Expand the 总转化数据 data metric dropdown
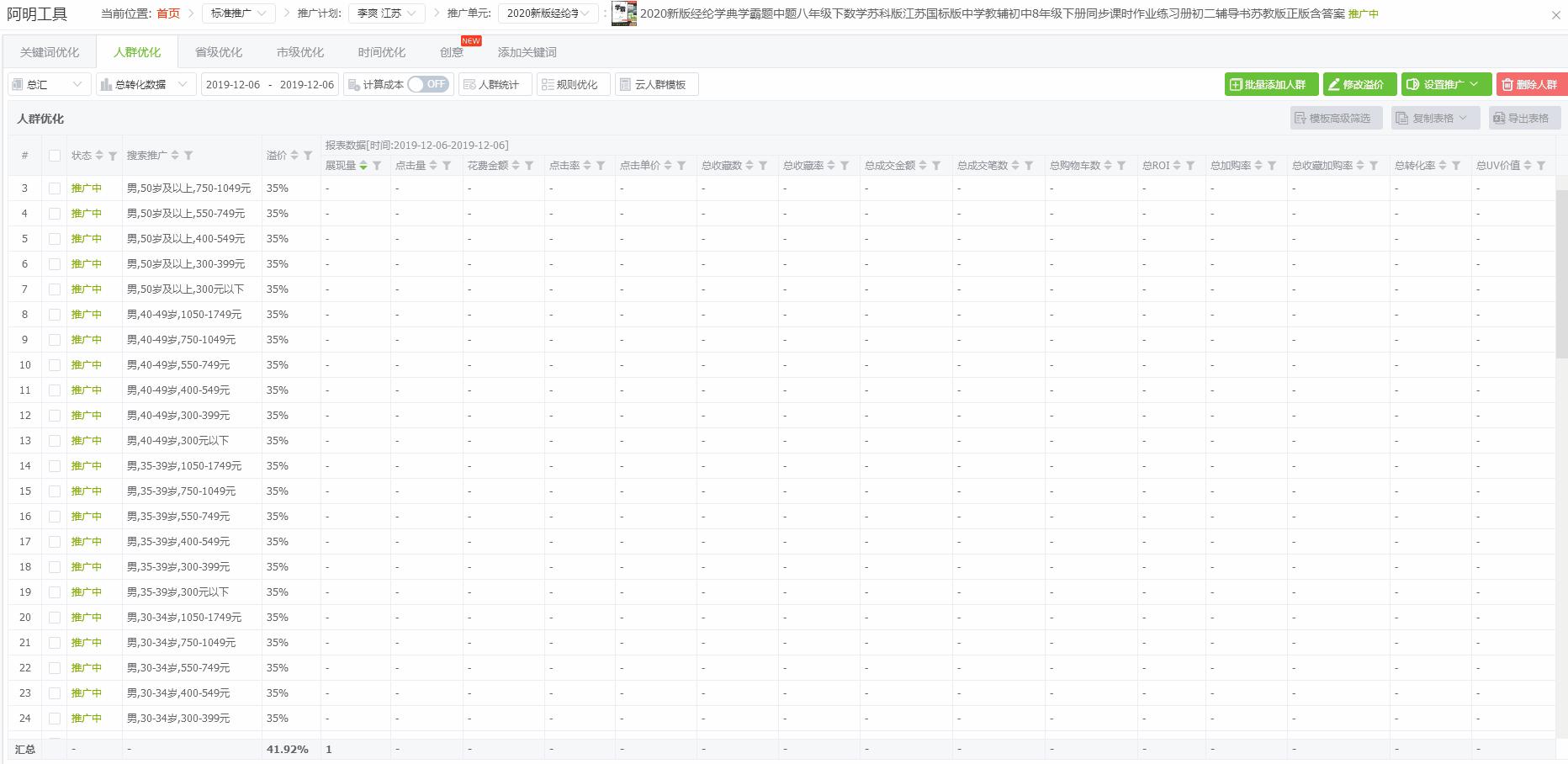Image resolution: width=1568 pixels, height=764 pixels. tap(145, 84)
